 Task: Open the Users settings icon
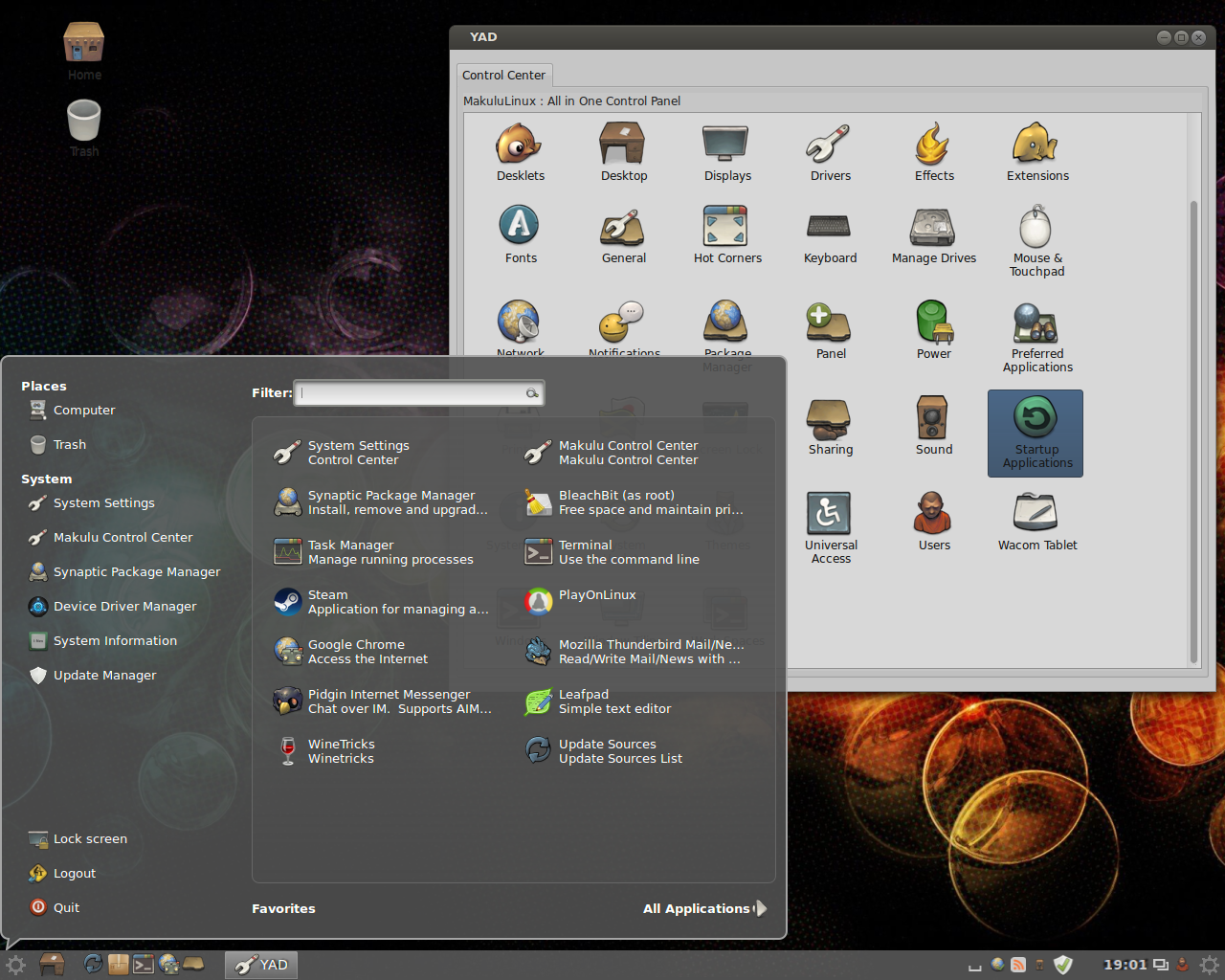point(934,522)
